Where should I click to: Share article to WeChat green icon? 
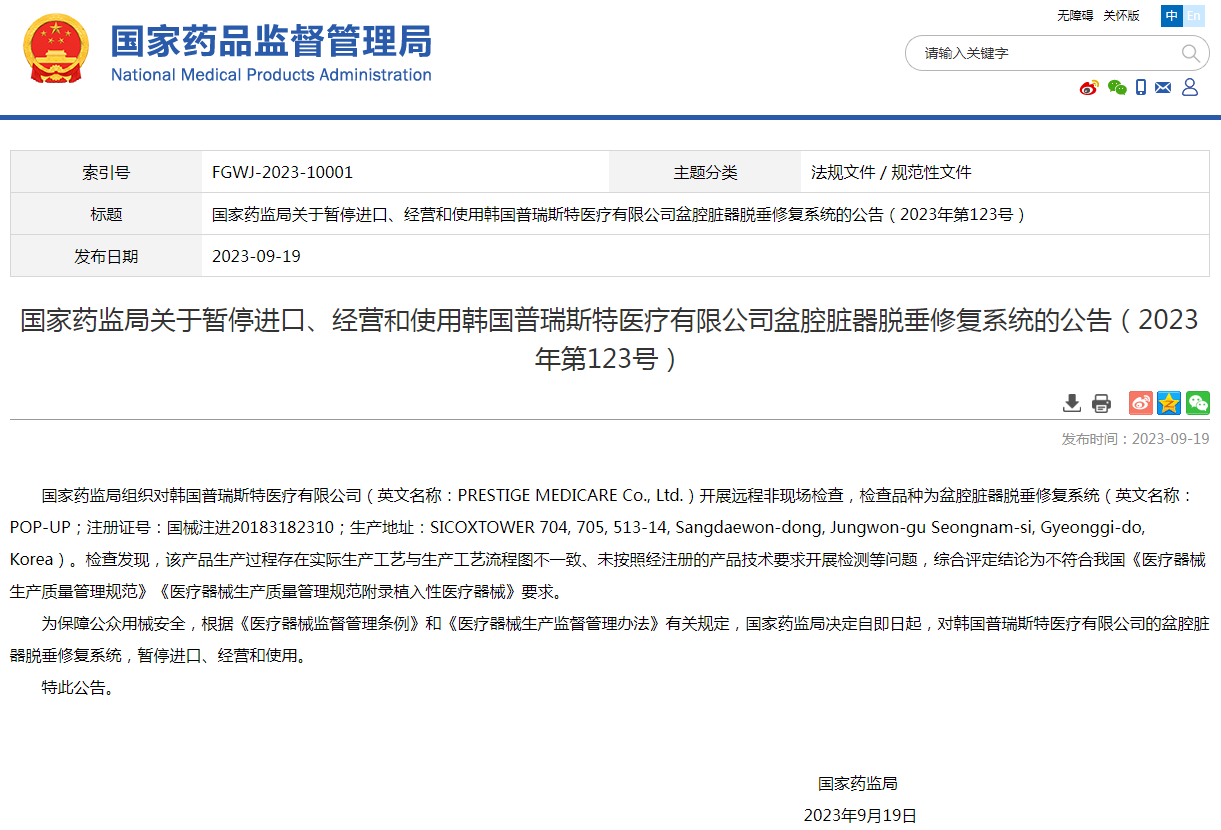1198,403
